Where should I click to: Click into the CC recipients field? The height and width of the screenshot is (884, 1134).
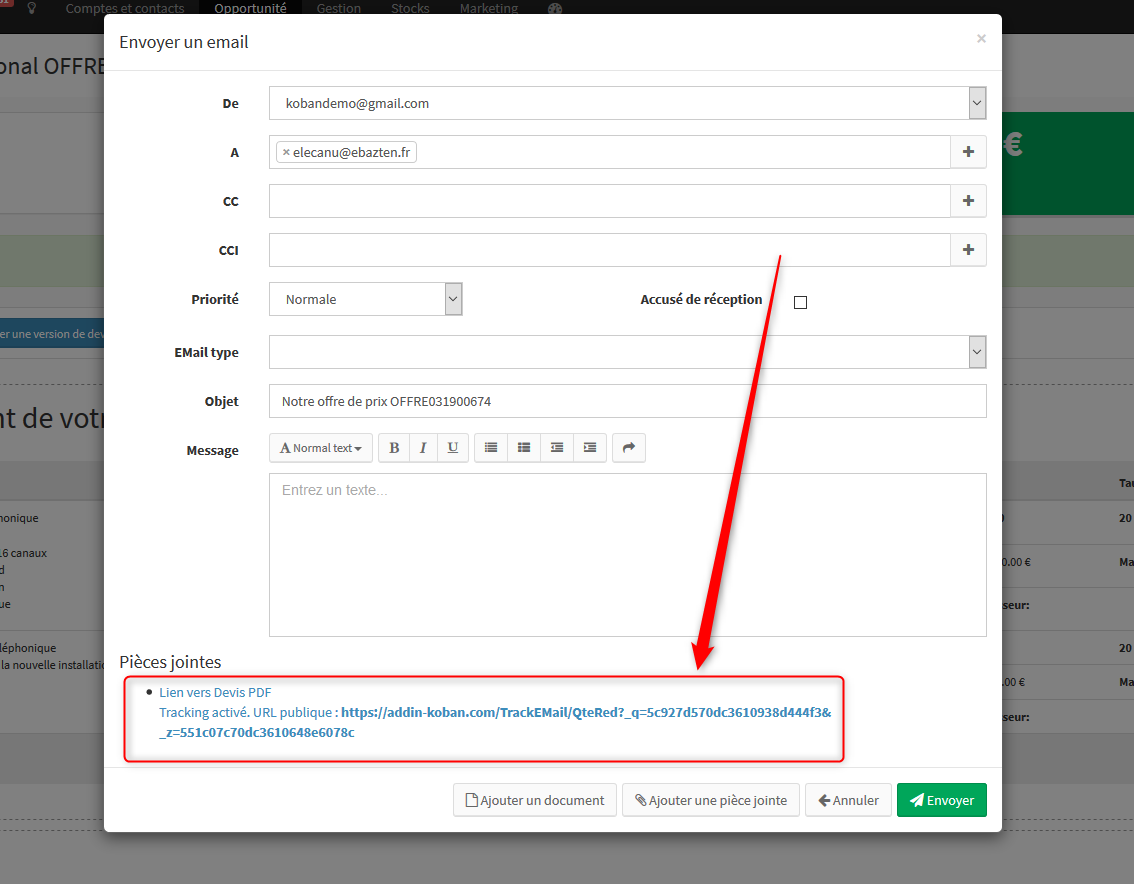click(x=610, y=201)
